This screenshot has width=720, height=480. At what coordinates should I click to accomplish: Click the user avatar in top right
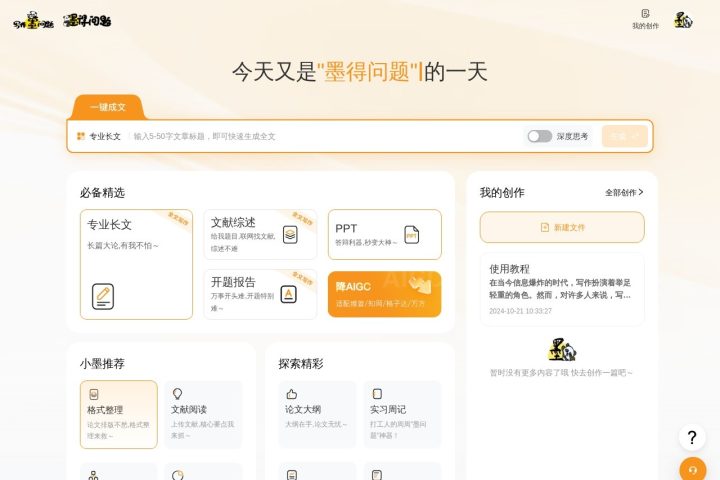click(683, 20)
